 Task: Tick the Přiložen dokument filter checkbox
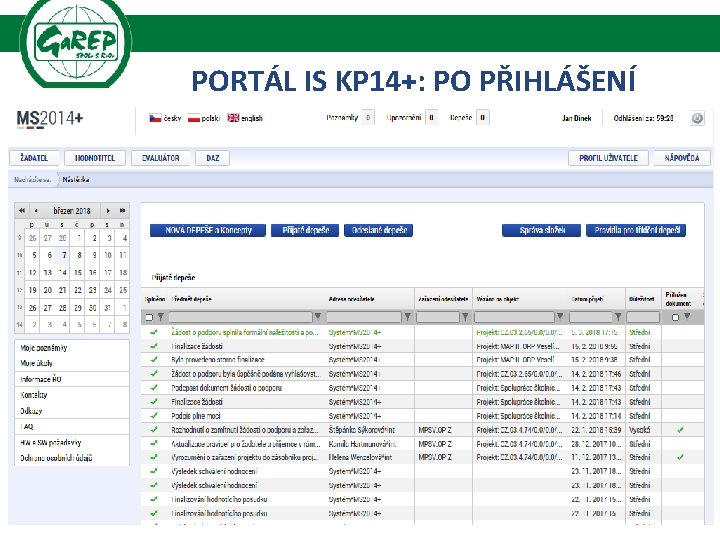(x=675, y=317)
